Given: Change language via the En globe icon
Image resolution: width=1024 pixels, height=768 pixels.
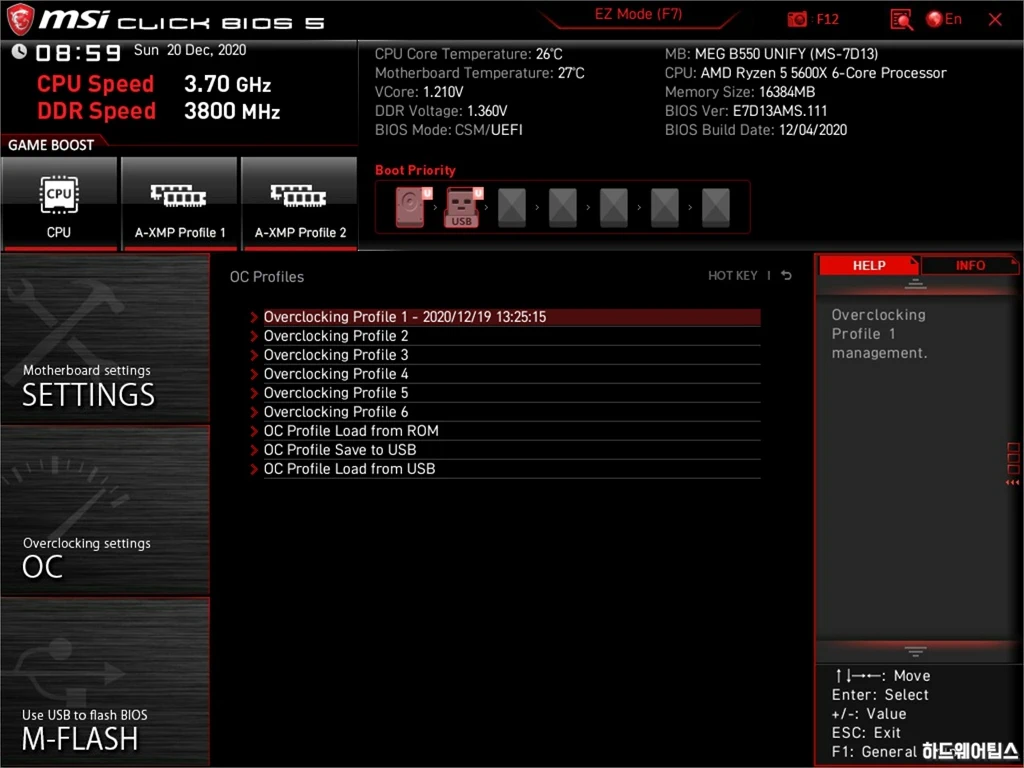Looking at the screenshot, I should click(x=944, y=19).
